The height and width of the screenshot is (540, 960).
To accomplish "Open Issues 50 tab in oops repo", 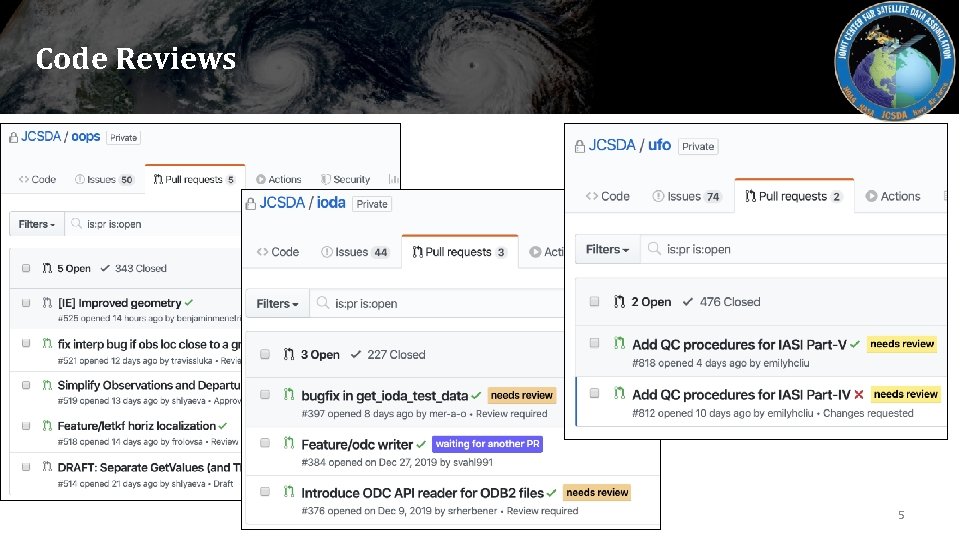I will (x=104, y=179).
